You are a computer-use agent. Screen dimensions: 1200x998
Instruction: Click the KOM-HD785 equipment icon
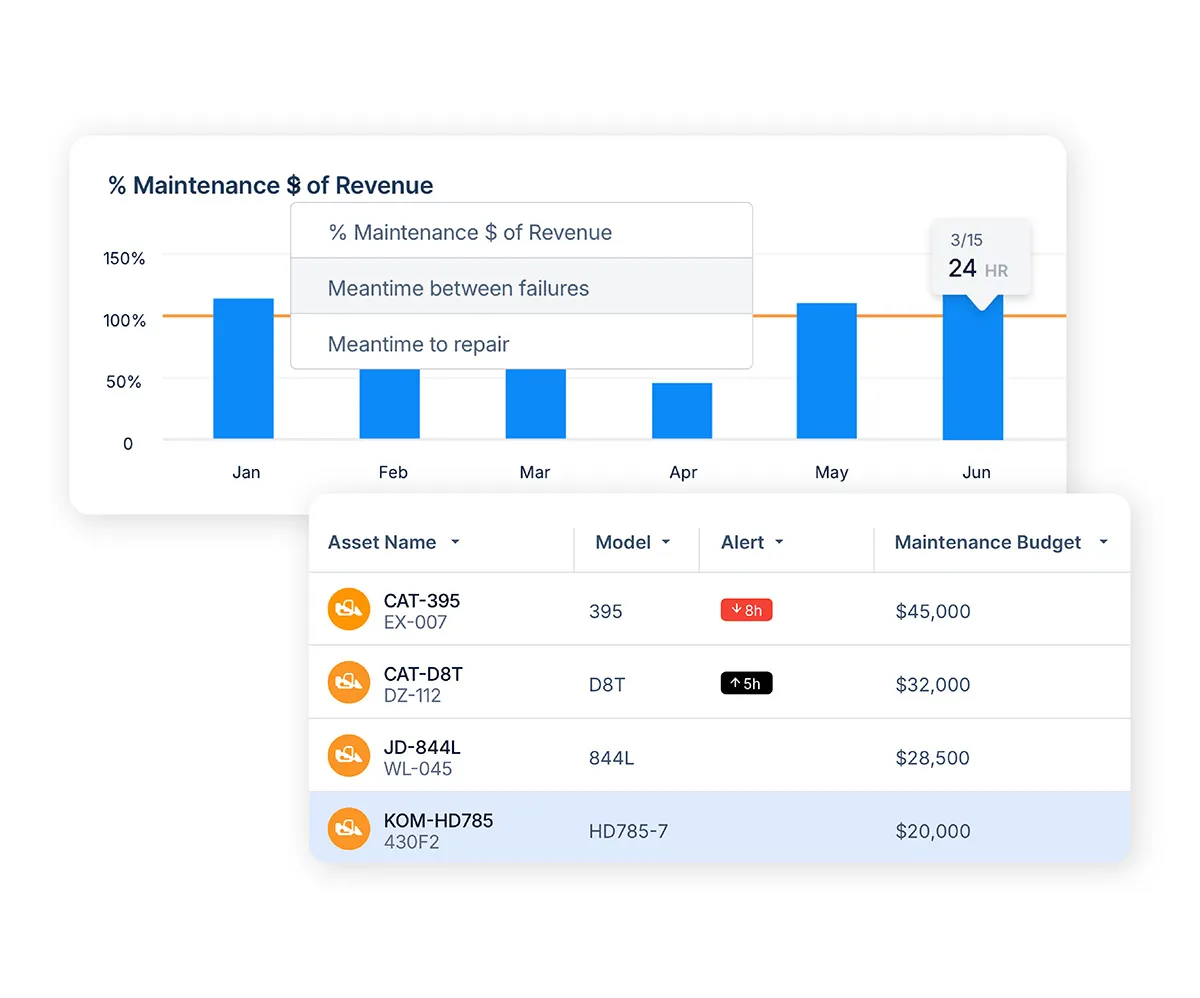(348, 828)
